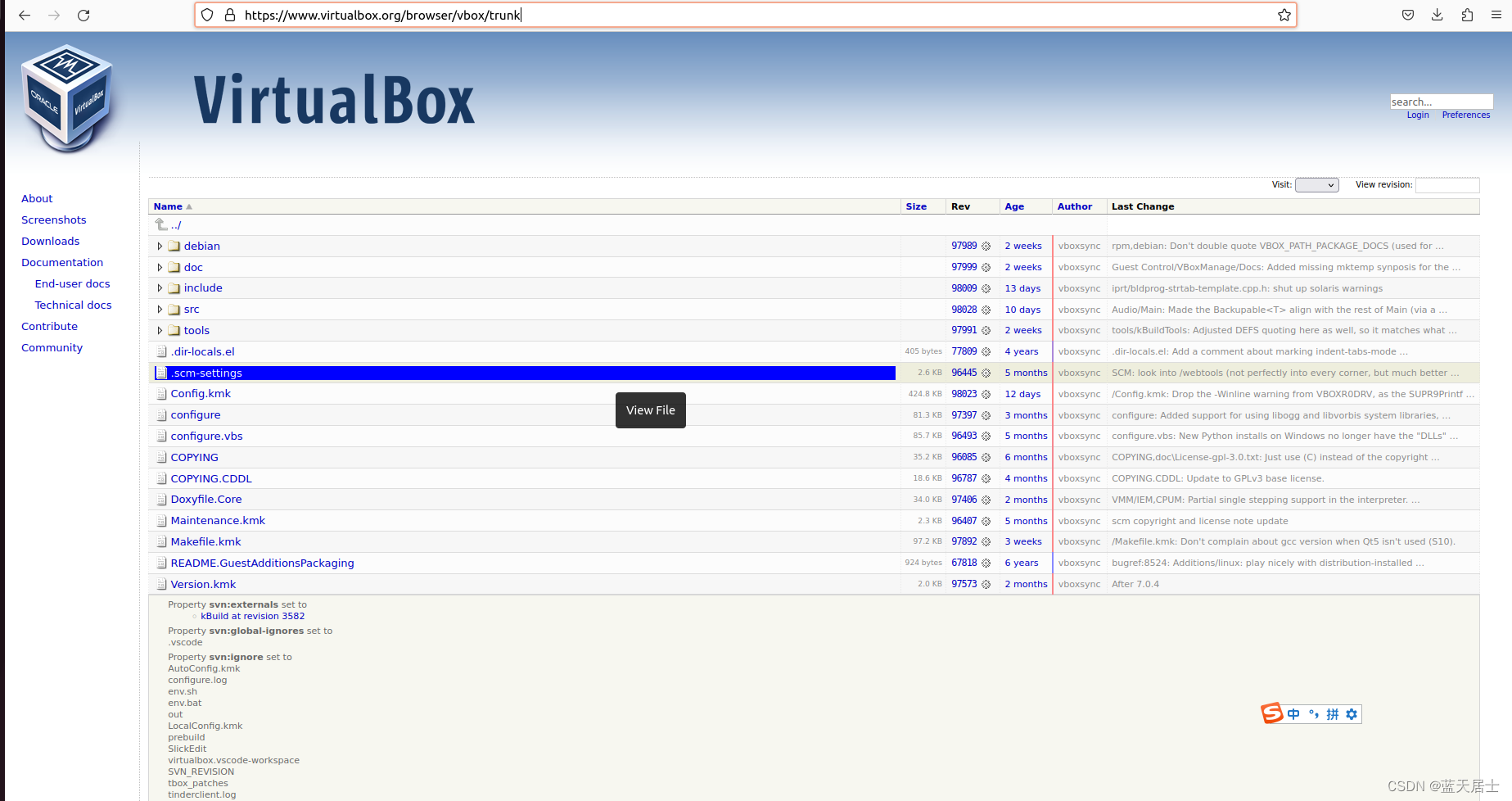Open Downloads from the sidebar
The height and width of the screenshot is (801, 1512).
pyautogui.click(x=51, y=241)
